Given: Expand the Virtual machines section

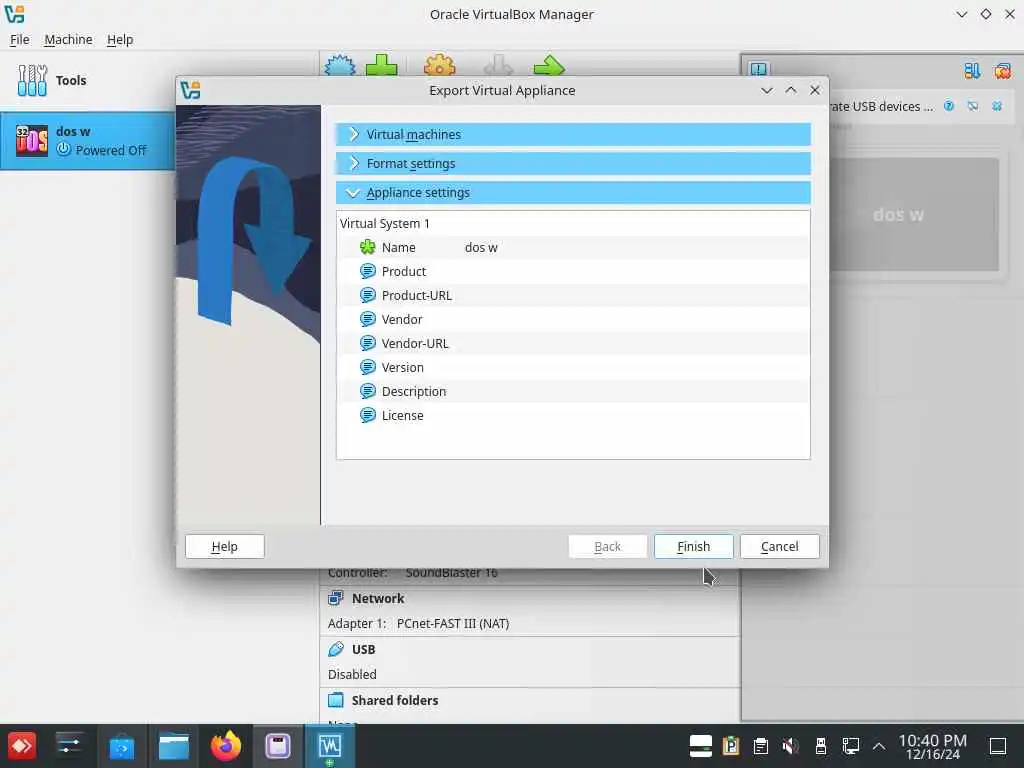Looking at the screenshot, I should [x=573, y=135].
